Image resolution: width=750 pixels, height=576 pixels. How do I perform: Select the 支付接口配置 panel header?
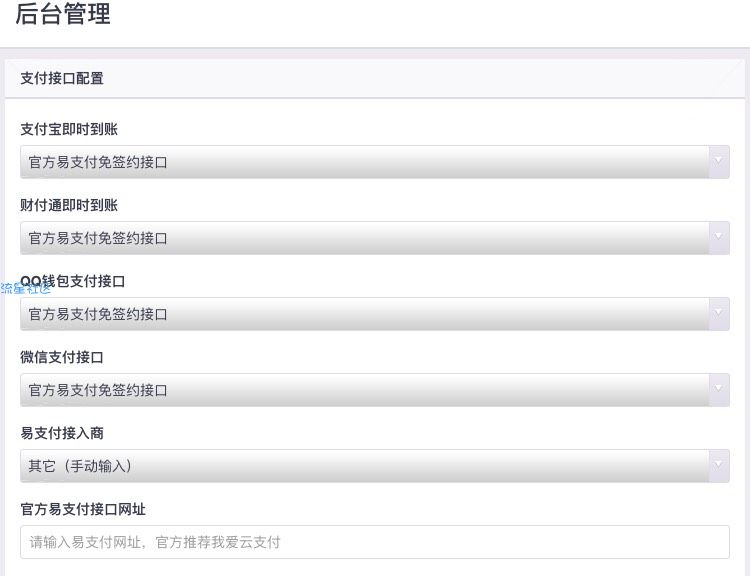point(62,78)
